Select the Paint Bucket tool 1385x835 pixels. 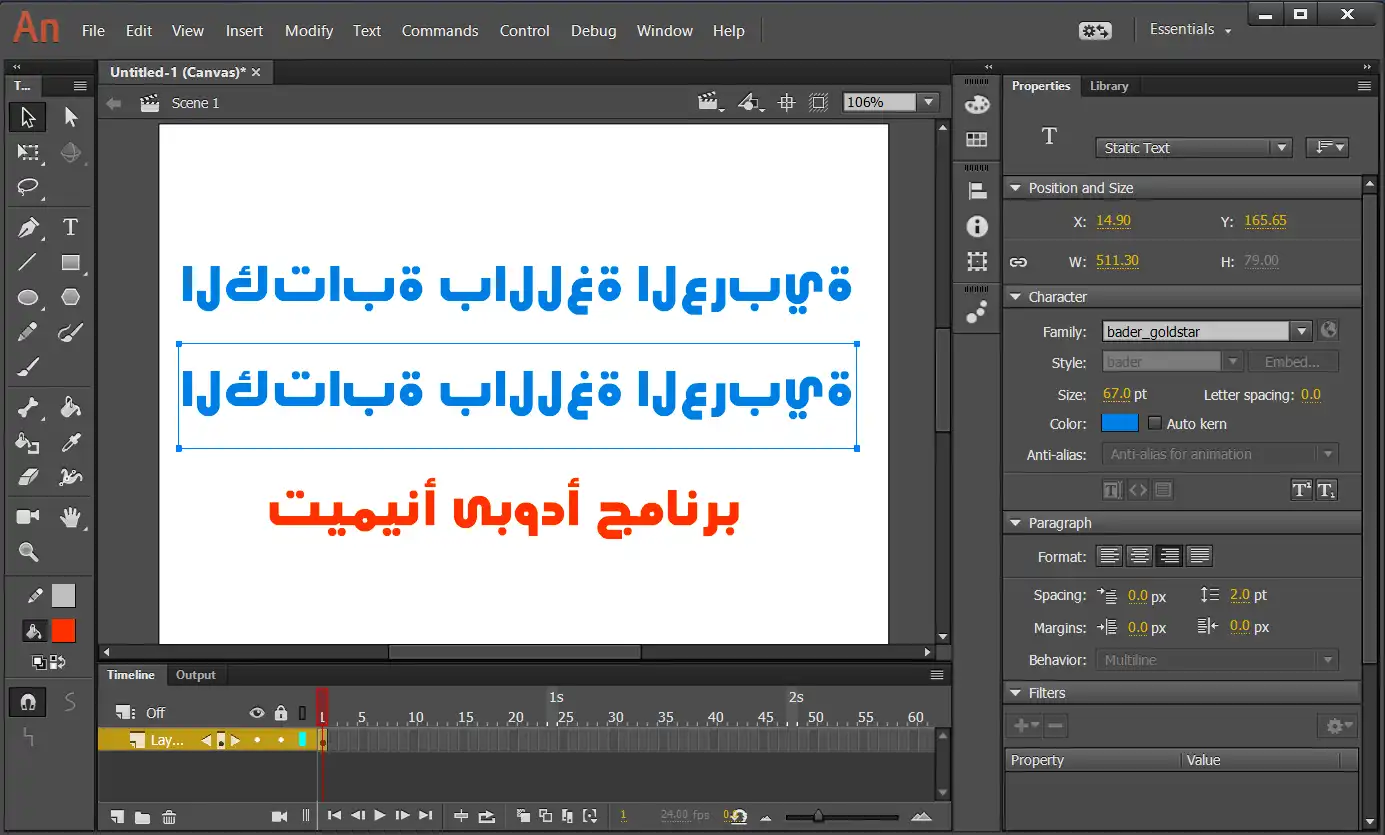click(x=70, y=407)
